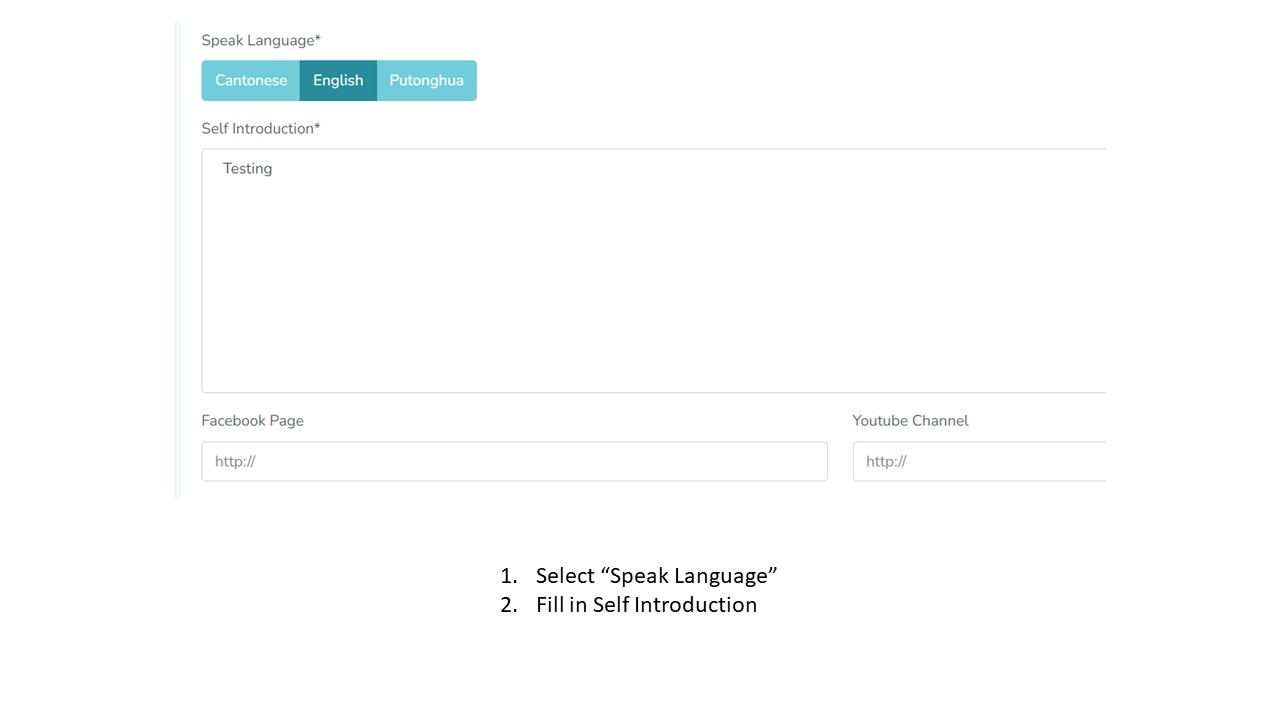Click the Fill in Self Introduction instruction
The width and height of the screenshot is (1280, 720).
[x=646, y=605]
